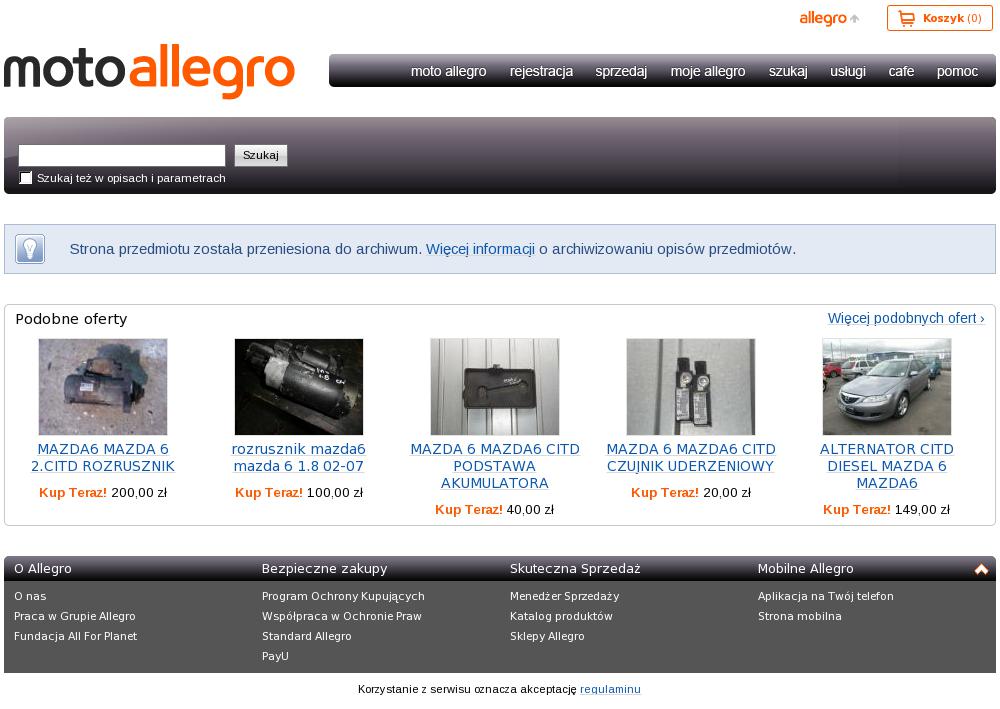Open thumbnail of rozrusznik mazda6 1.8 02-07
The image size is (1000, 709).
pos(299,387)
